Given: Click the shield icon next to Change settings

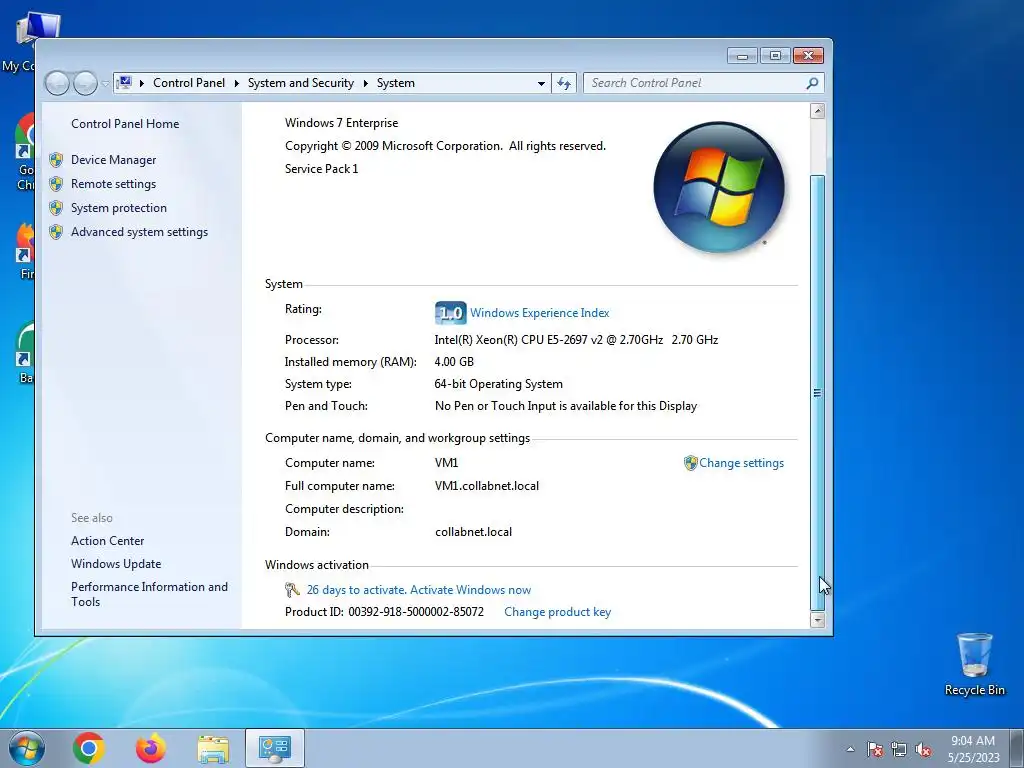Looking at the screenshot, I should click(x=690, y=463).
